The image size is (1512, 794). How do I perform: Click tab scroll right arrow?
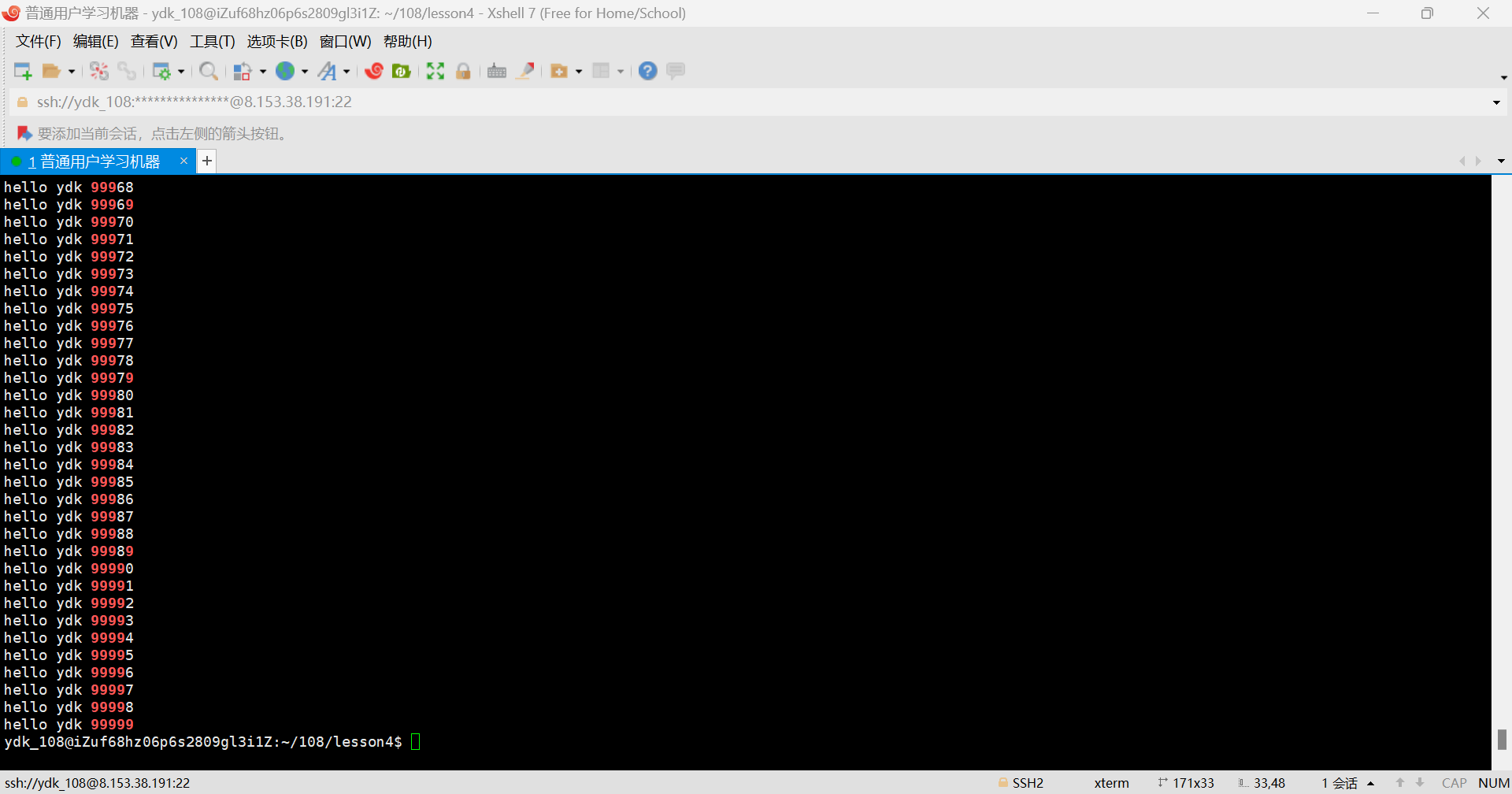(x=1478, y=161)
